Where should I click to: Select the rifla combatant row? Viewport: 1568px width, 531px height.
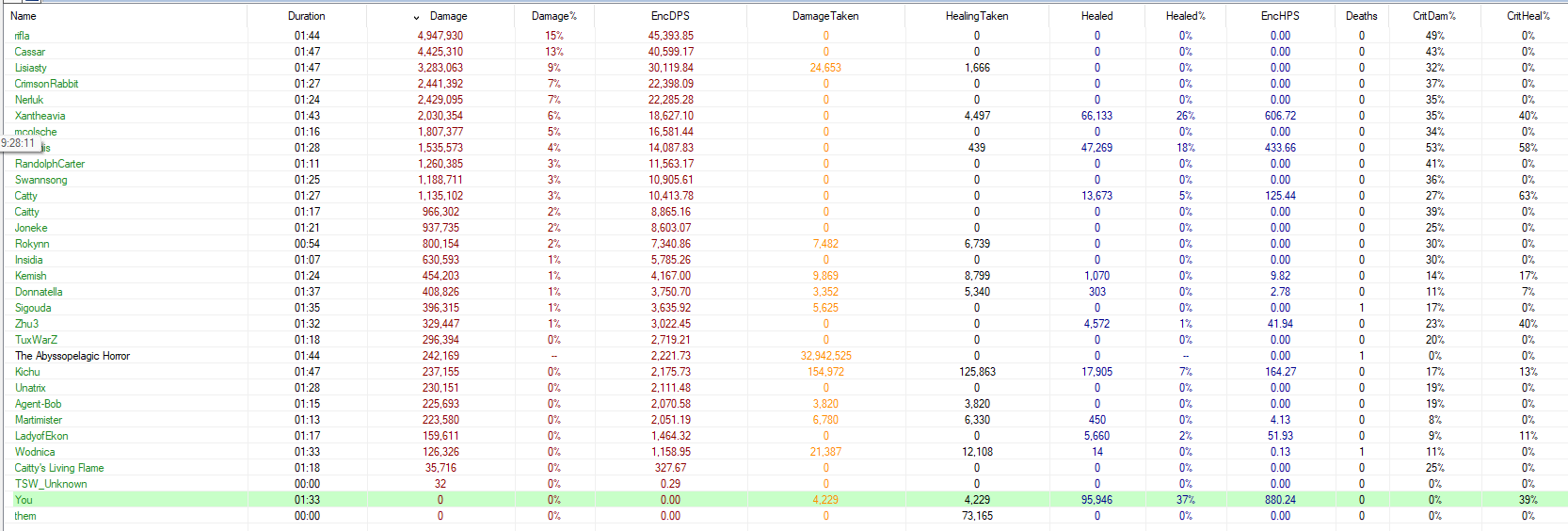22,36
